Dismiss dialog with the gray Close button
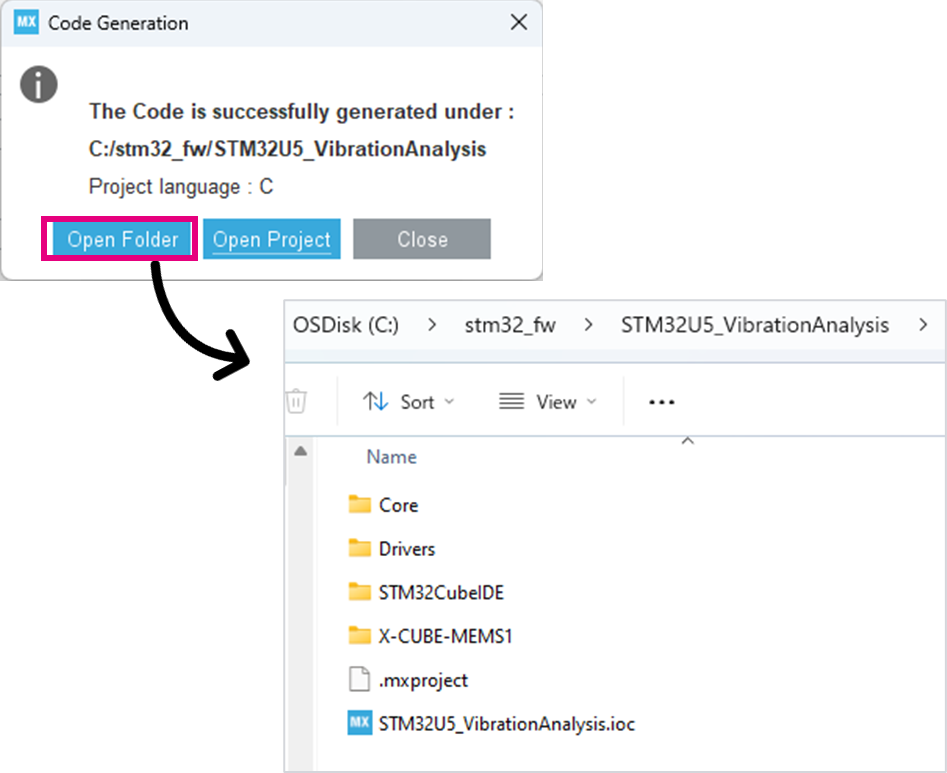This screenshot has height=773, width=947. (422, 239)
